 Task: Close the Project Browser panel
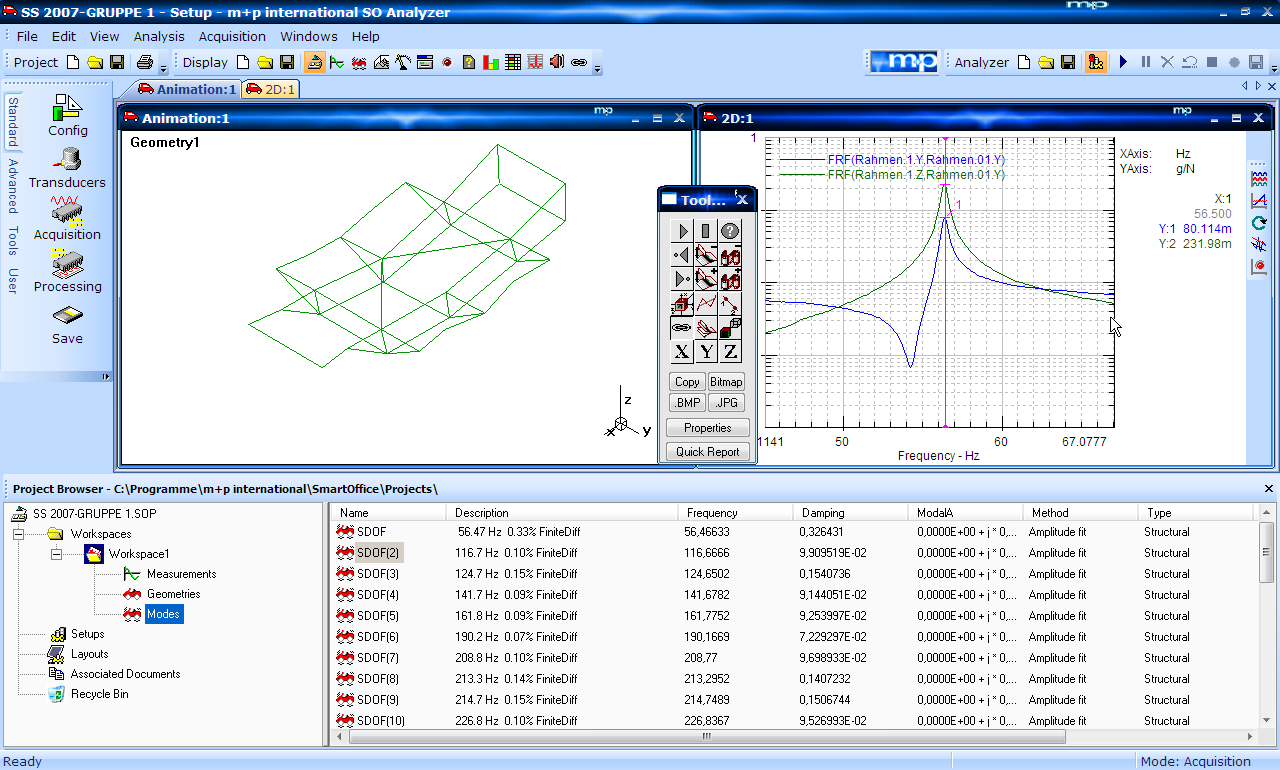[x=1269, y=489]
